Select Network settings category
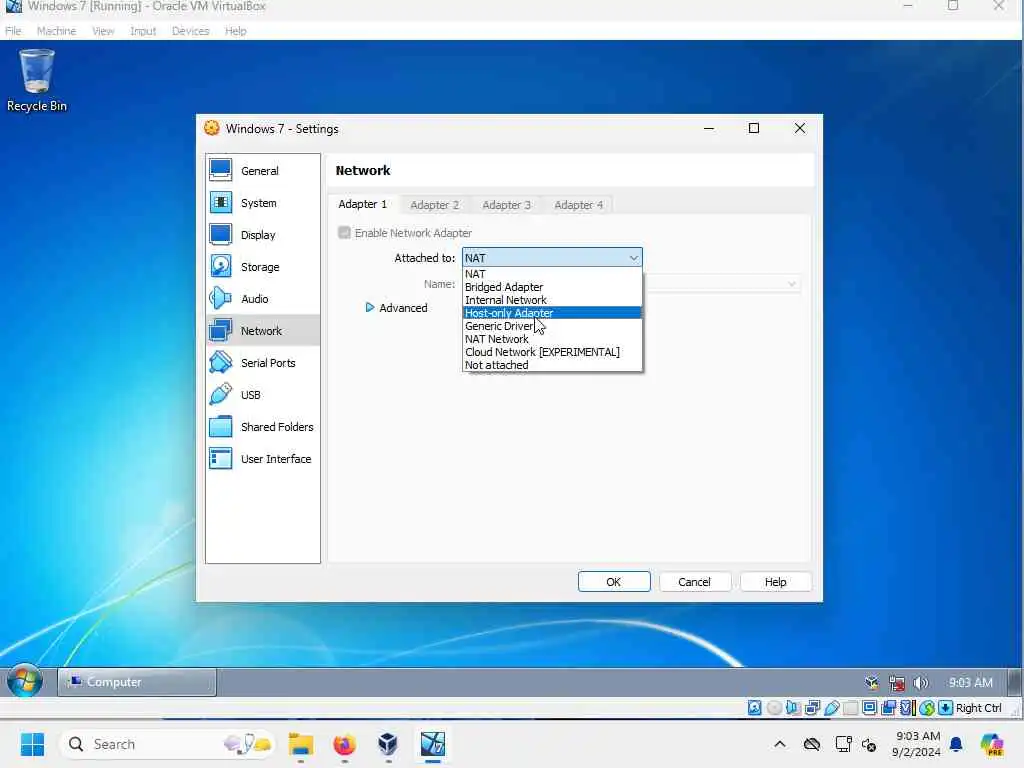Screen dimensions: 1024x768 [263, 330]
